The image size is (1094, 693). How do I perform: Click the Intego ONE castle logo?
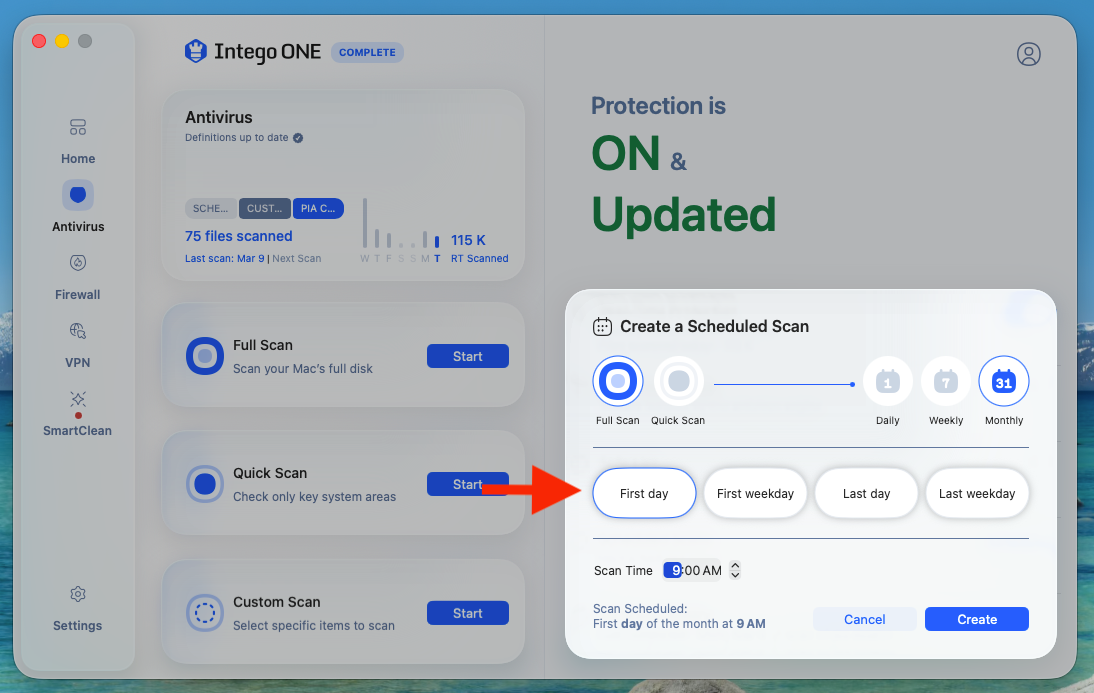(196, 51)
